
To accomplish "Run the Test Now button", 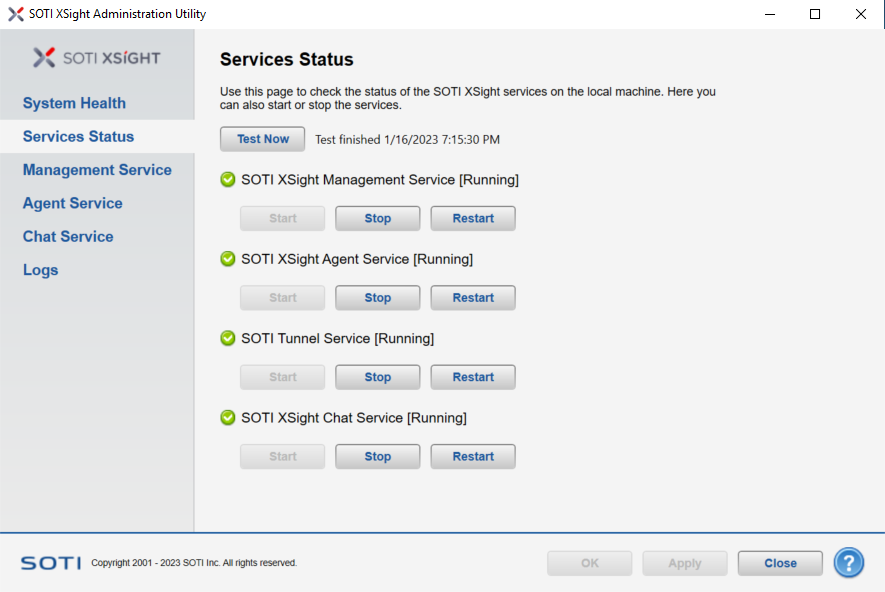I will (x=262, y=139).
